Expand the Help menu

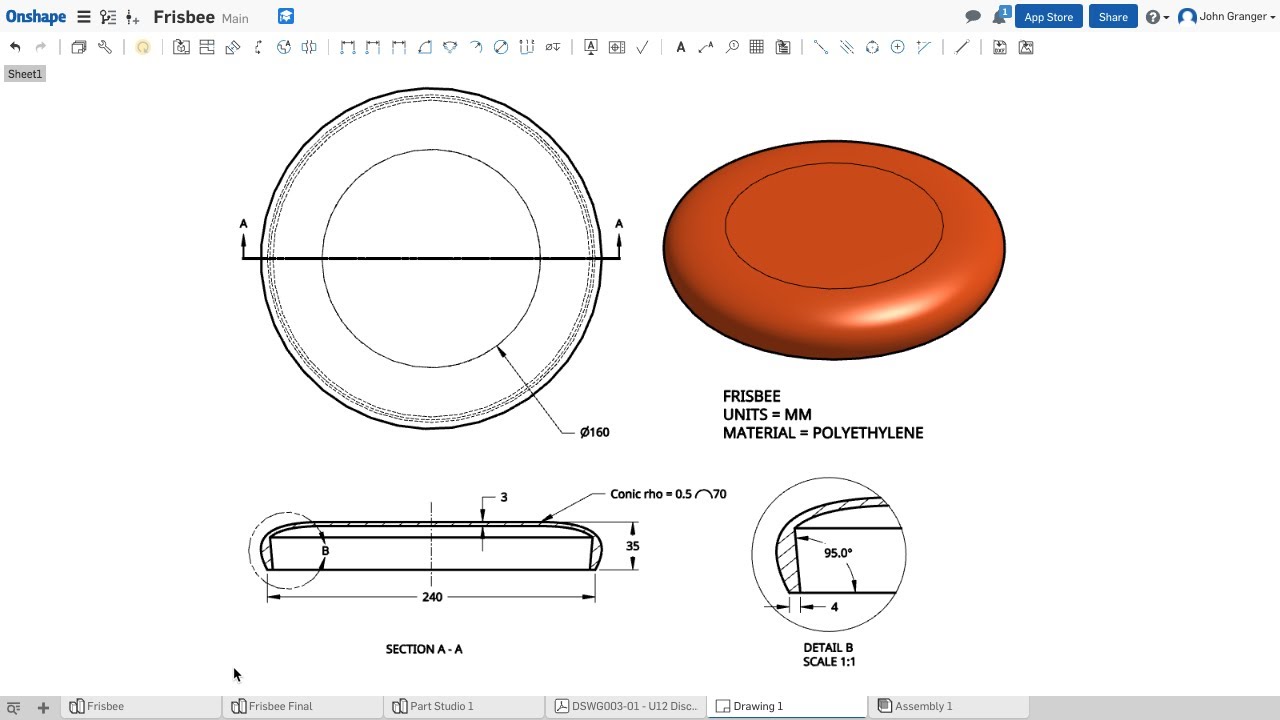click(1153, 16)
